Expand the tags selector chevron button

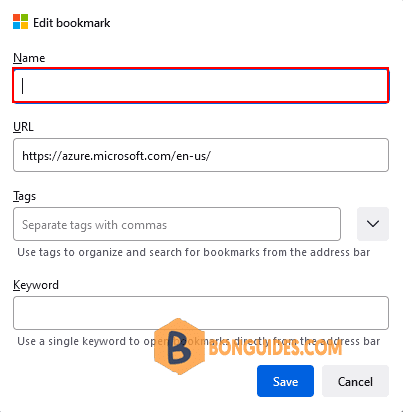point(373,224)
